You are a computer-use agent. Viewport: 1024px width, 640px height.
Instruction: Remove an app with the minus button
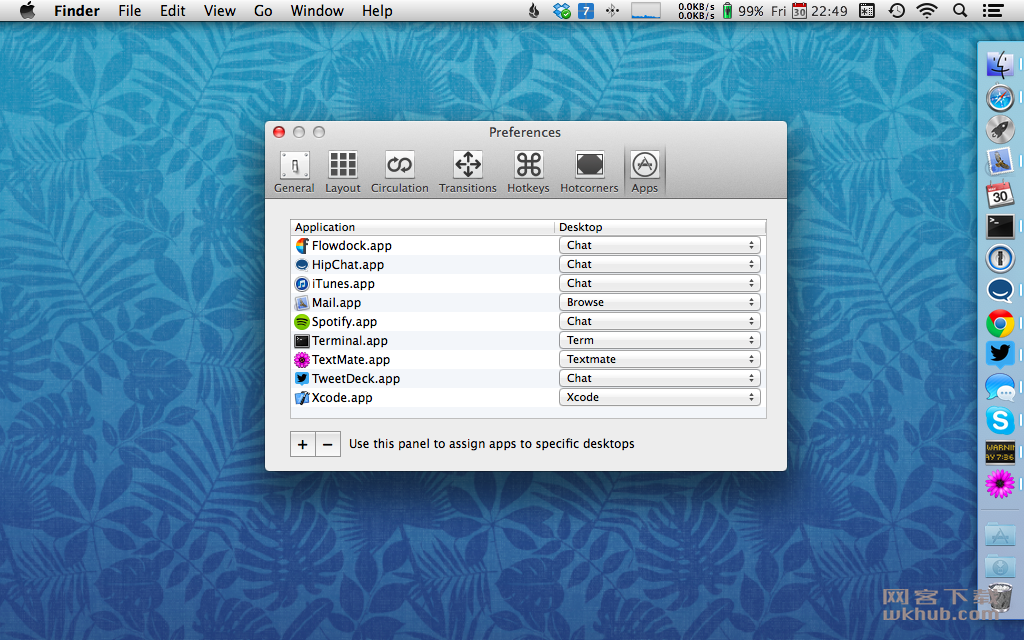point(328,444)
